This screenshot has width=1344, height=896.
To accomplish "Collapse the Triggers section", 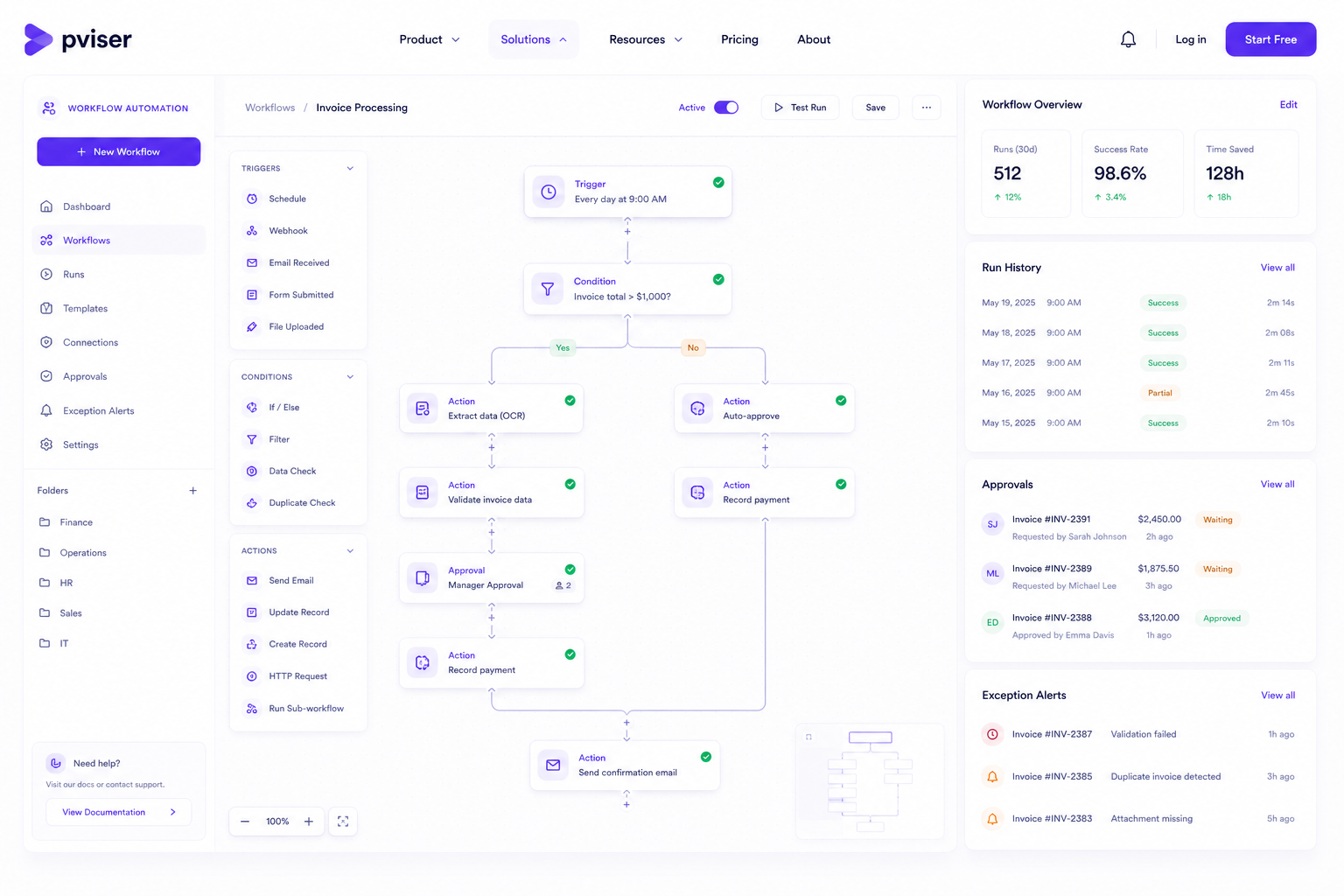I will 350,169.
